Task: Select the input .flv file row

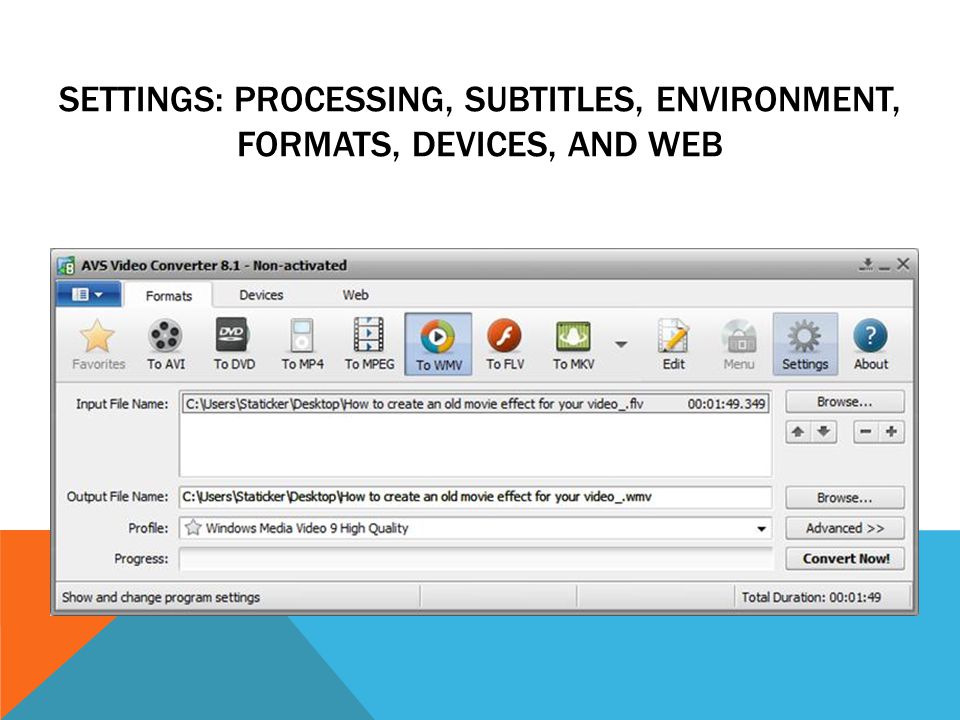Action: [475, 403]
